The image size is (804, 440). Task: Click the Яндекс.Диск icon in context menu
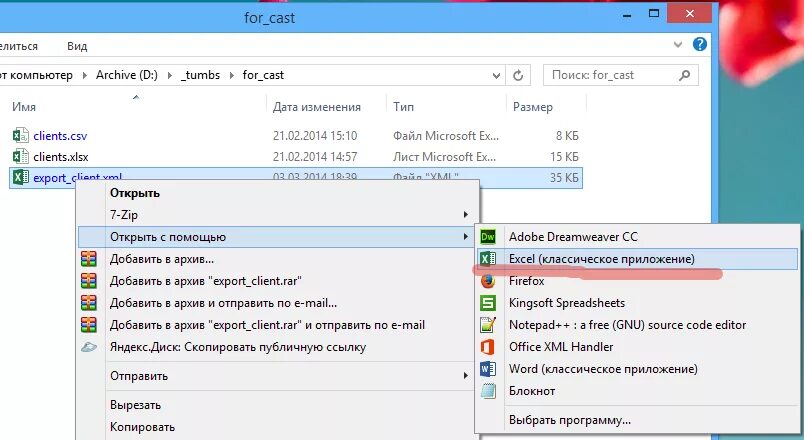[89, 347]
